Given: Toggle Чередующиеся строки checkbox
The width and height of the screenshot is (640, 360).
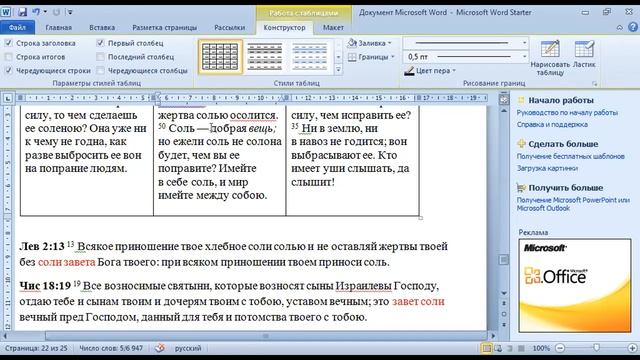Looking at the screenshot, I should pos(8,71).
